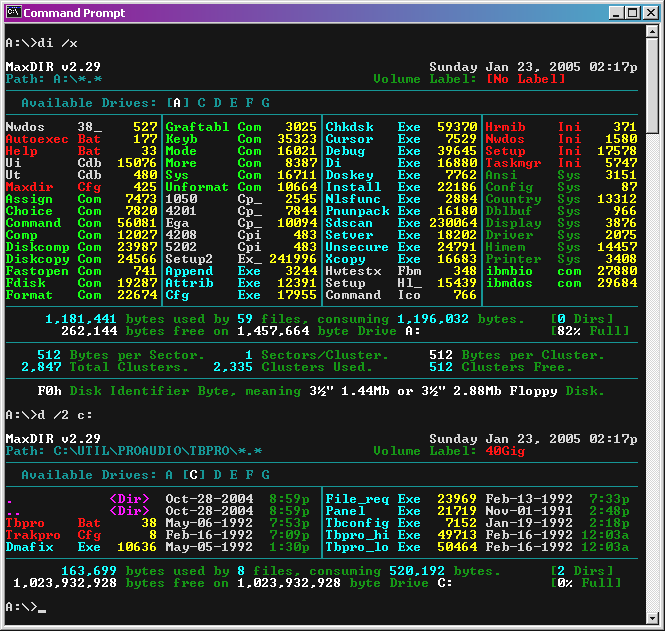Click the scrollbar up arrow
This screenshot has height=631, width=665.
(x=652, y=31)
